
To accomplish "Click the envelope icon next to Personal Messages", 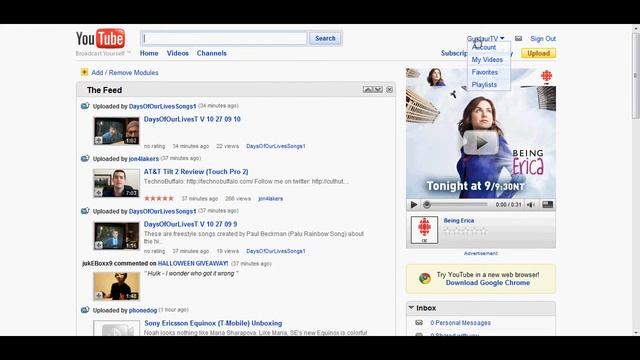I will 419,322.
